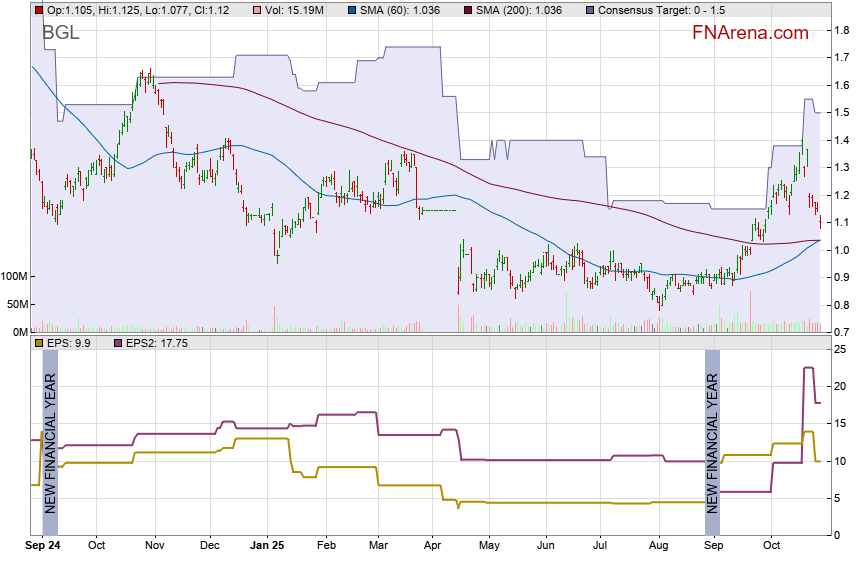Click the red OHLC legend swatch
The height and width of the screenshot is (566, 859).
[x=39, y=9]
